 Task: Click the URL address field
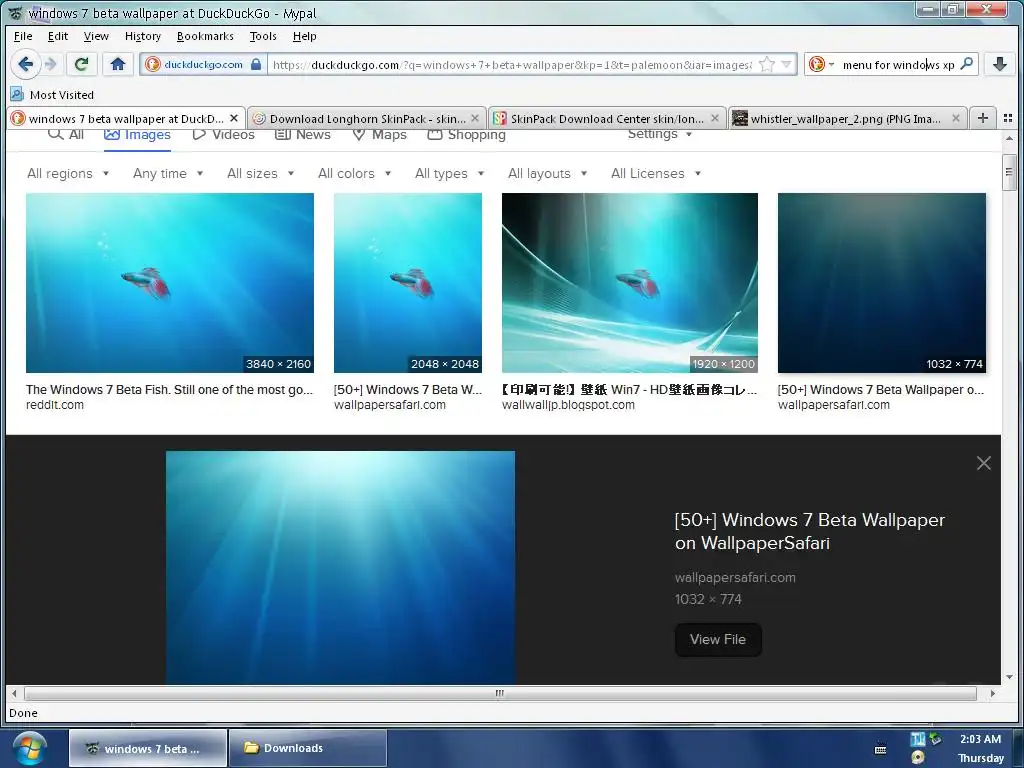[513, 65]
